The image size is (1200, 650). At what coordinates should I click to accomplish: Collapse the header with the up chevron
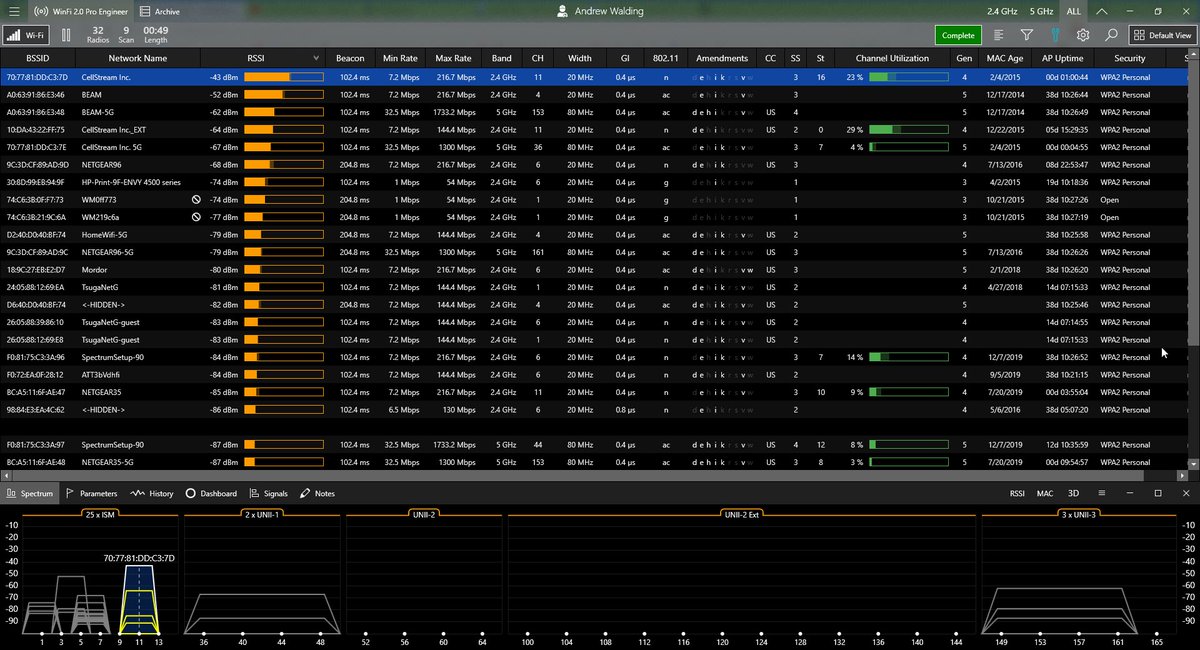coord(1101,11)
